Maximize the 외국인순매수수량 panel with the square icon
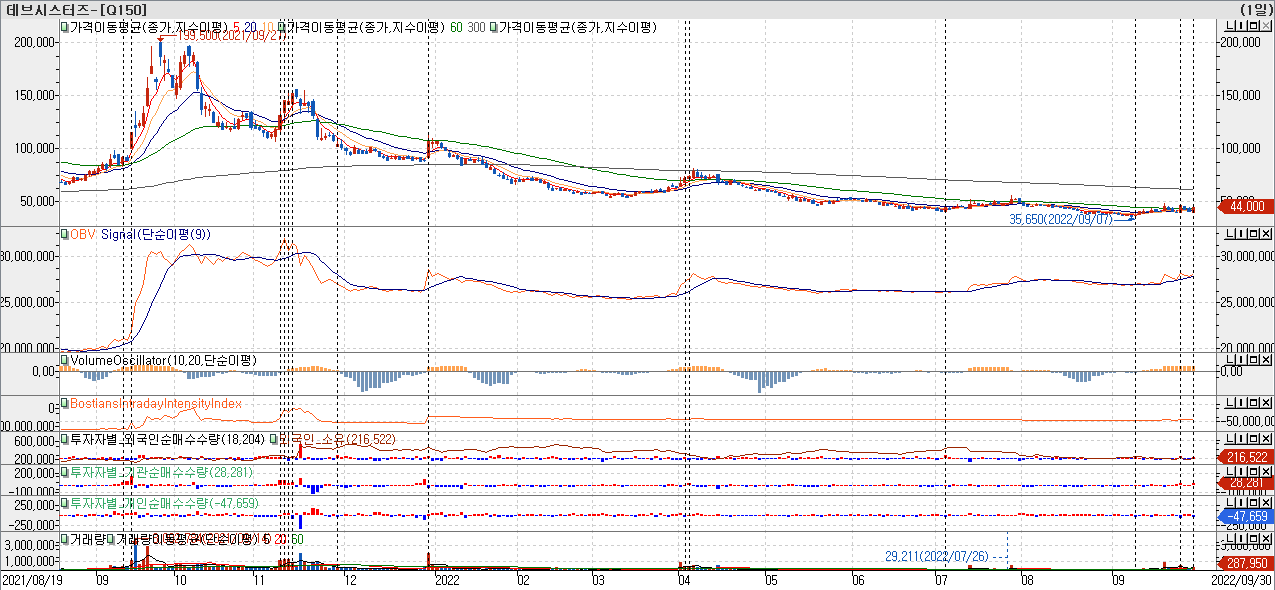 coord(1253,437)
